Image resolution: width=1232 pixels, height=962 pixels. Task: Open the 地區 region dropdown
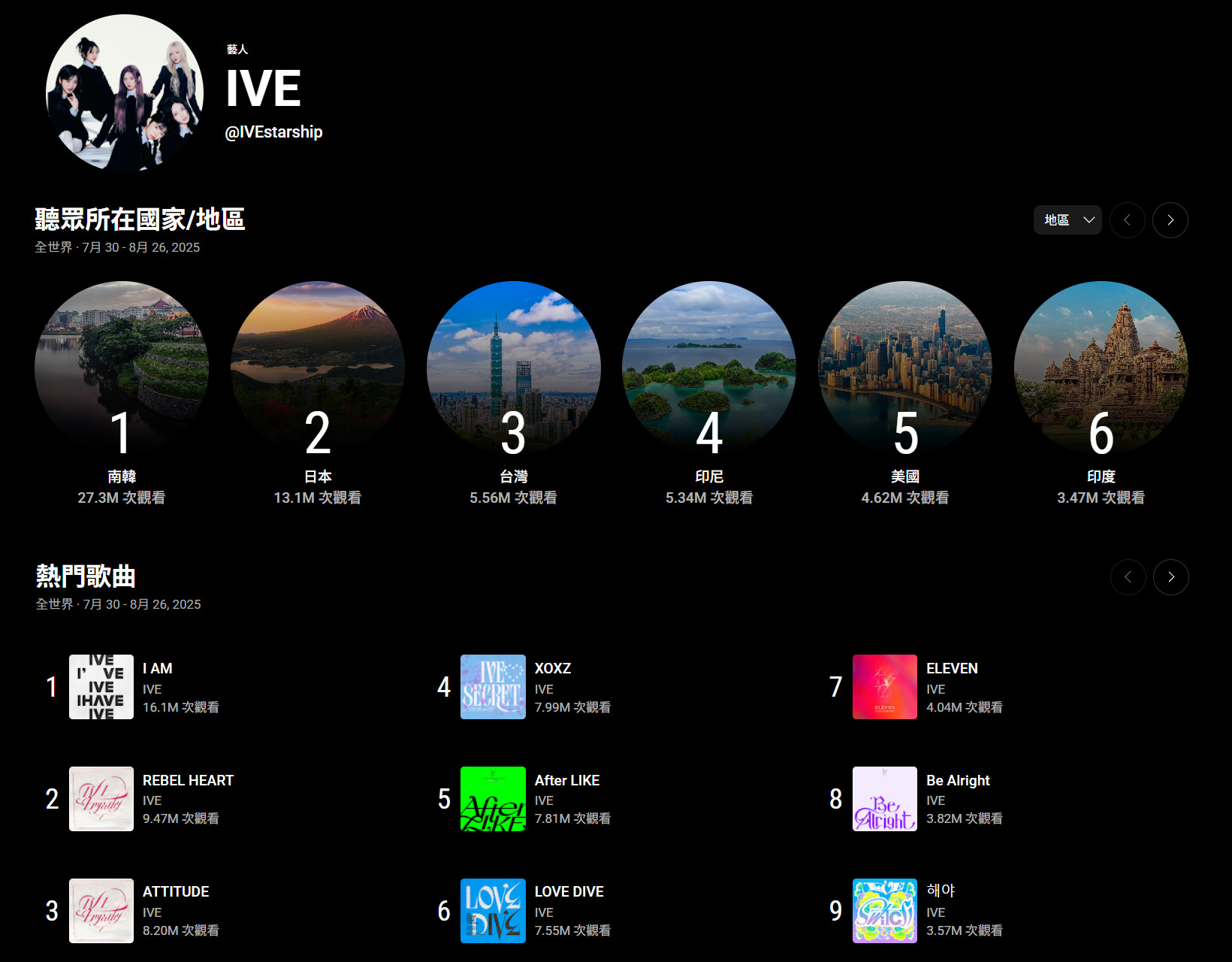tap(1067, 220)
